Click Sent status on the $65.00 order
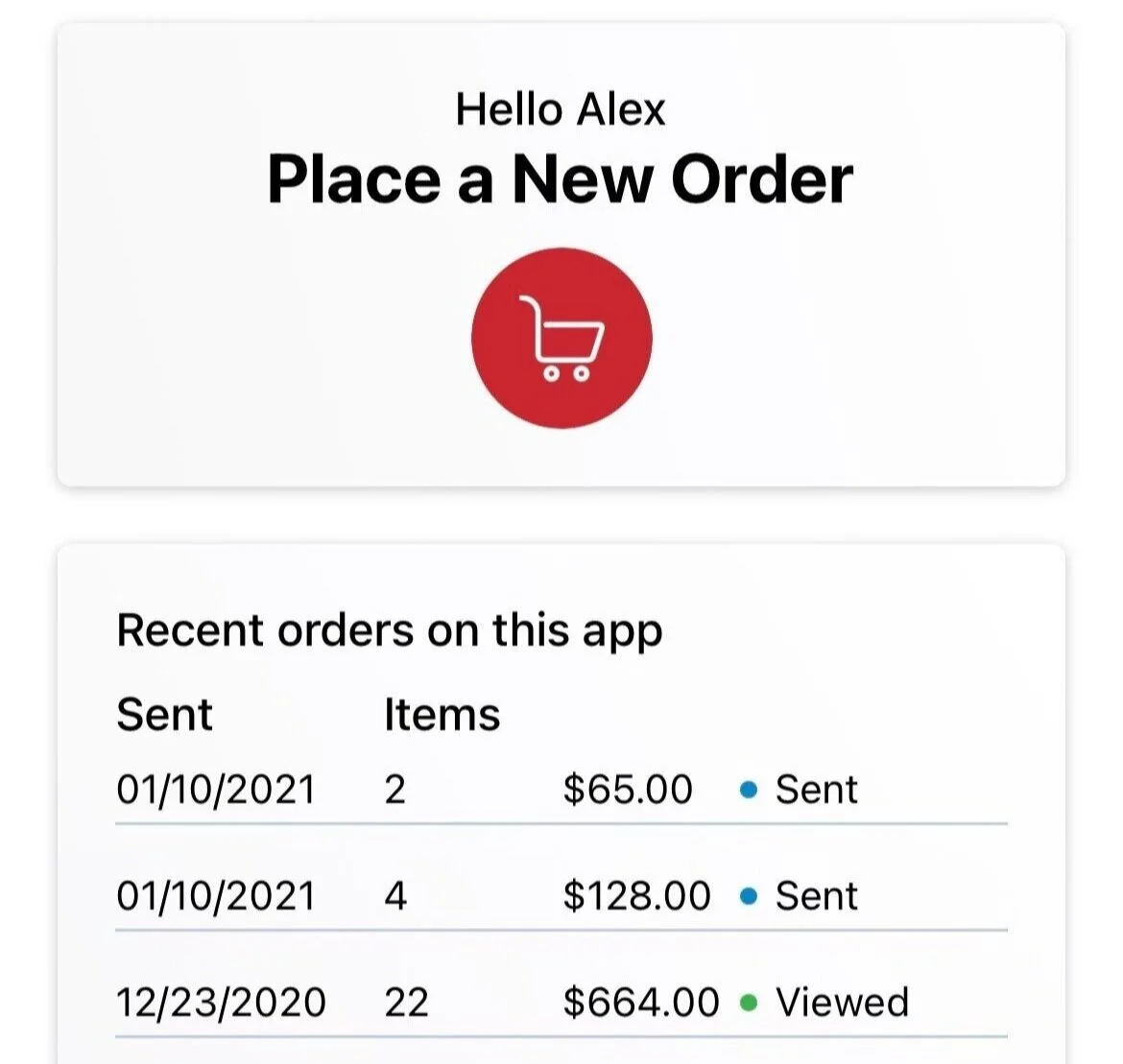 (817, 790)
